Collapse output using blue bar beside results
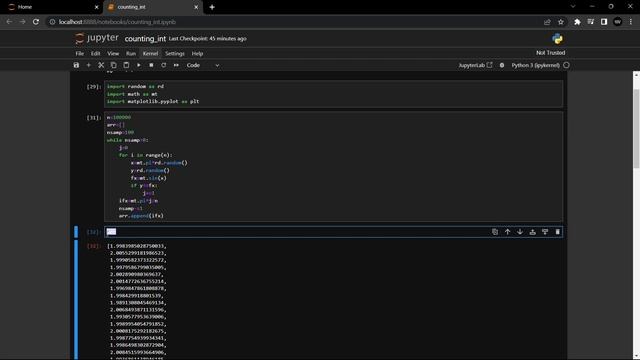640x360 pixels. (x=76, y=300)
